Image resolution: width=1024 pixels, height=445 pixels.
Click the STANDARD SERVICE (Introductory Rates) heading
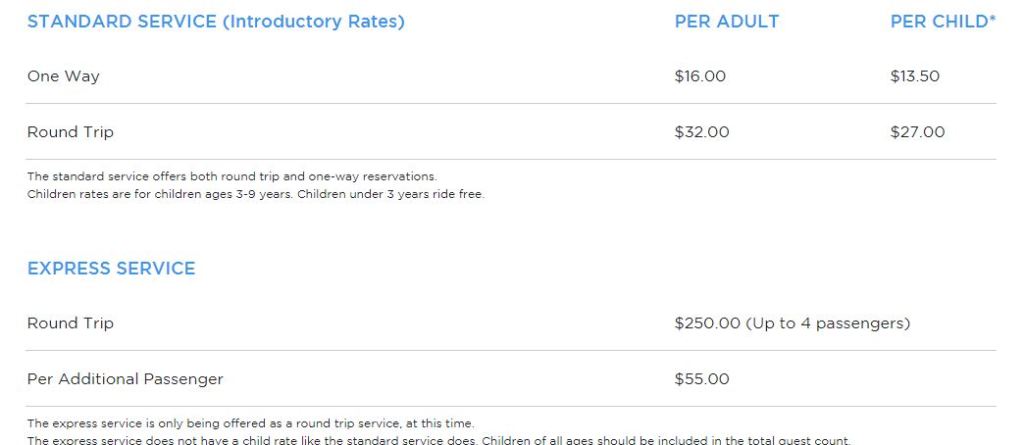pos(215,22)
